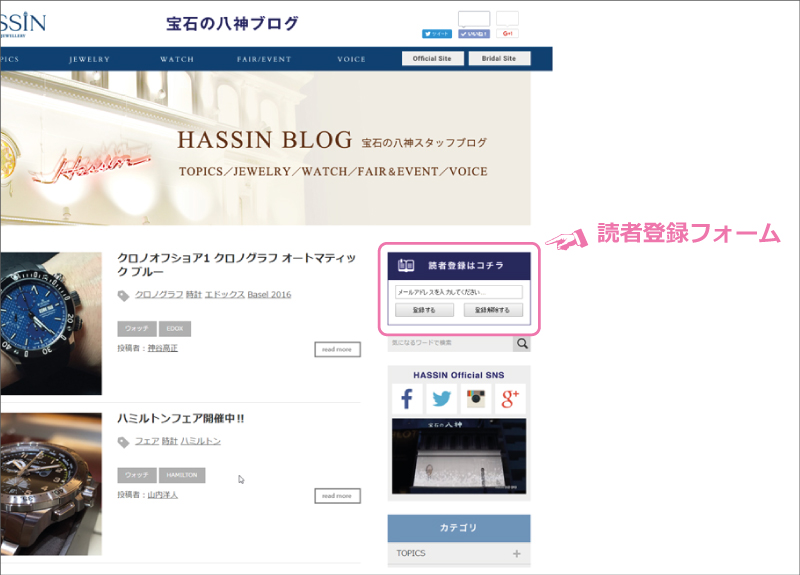The height and width of the screenshot is (575, 800).
Task: Click the store front photo under SNS
Action: coord(459,456)
